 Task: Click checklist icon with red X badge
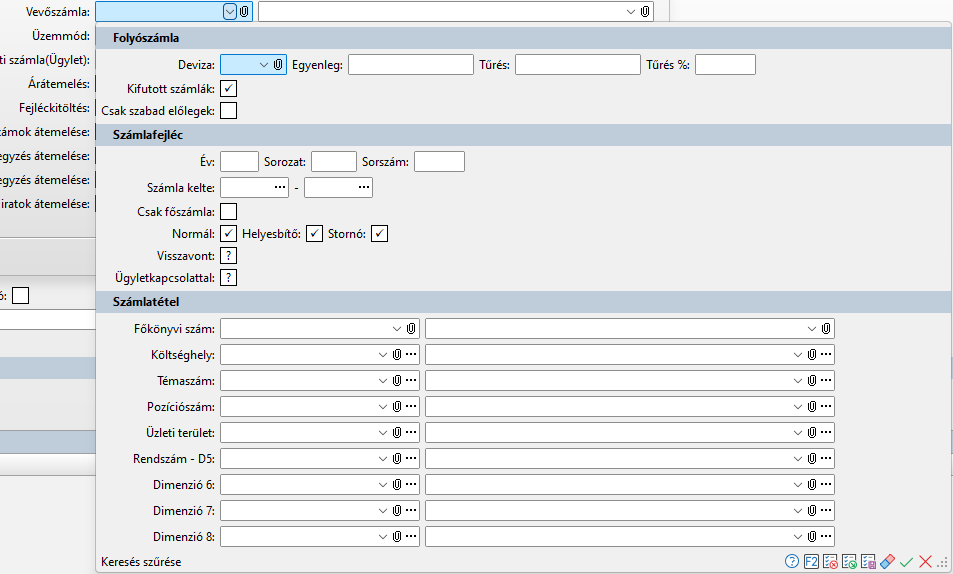click(830, 561)
